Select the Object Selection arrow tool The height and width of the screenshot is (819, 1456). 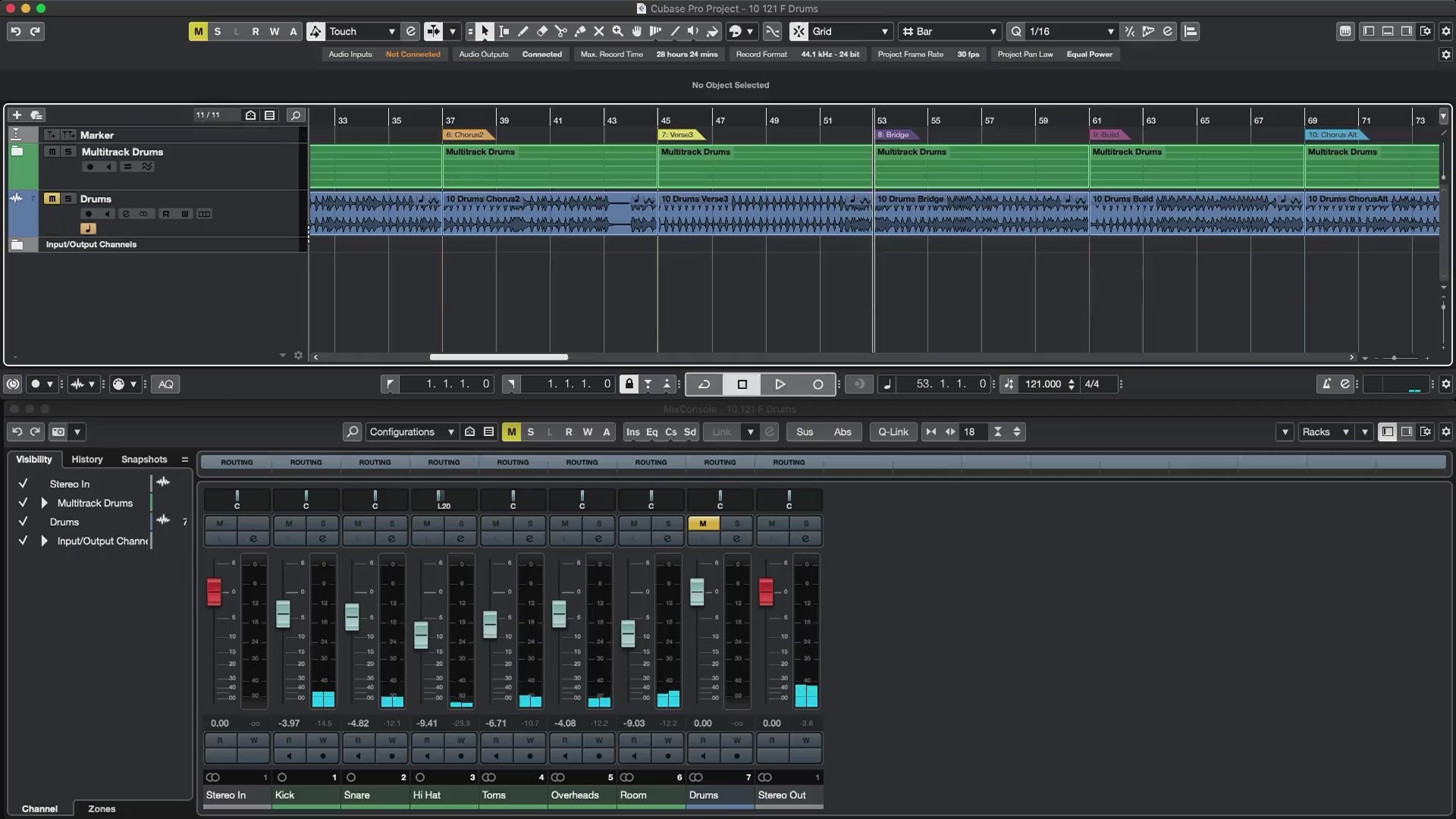point(485,31)
